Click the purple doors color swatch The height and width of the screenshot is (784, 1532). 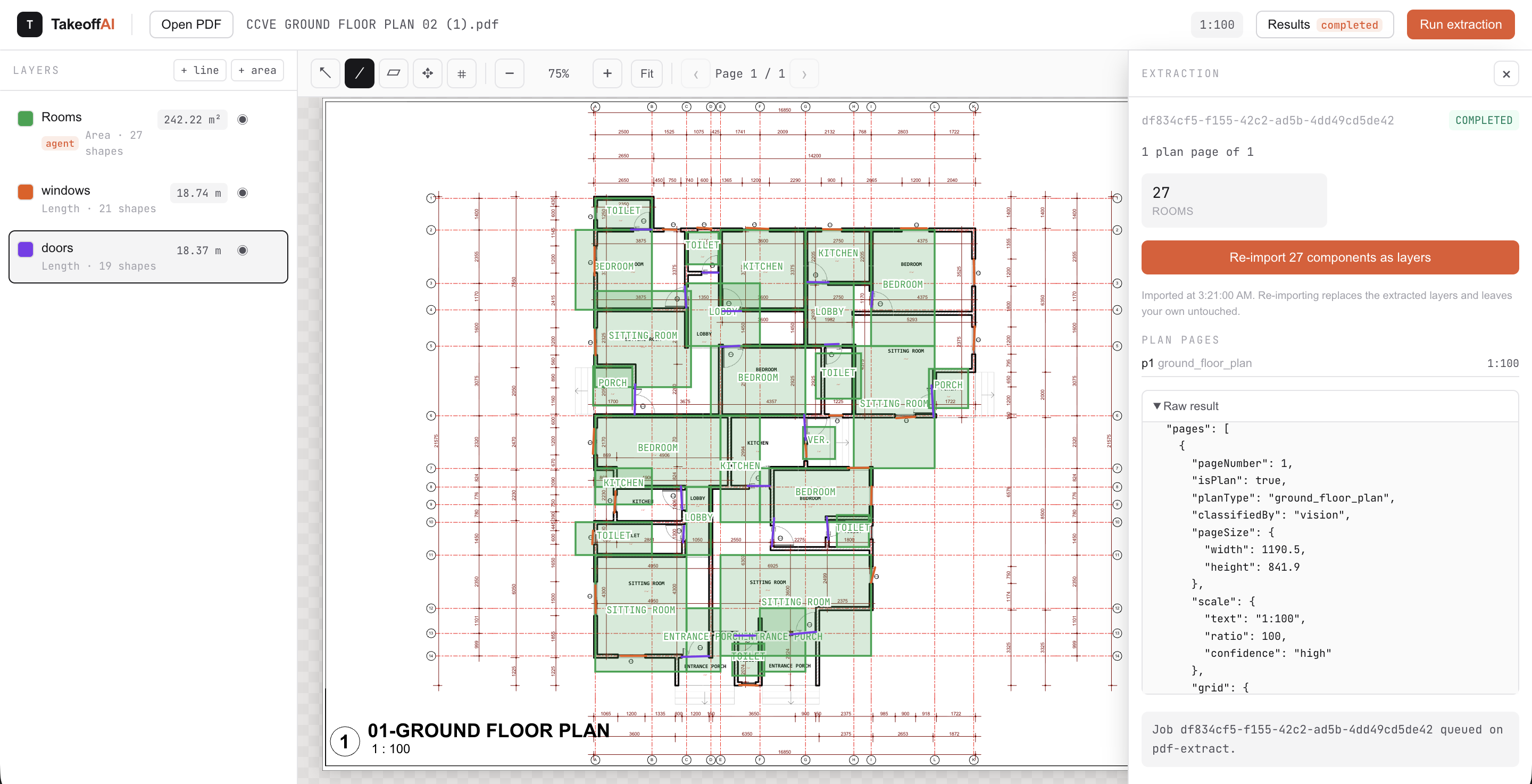coord(26,249)
